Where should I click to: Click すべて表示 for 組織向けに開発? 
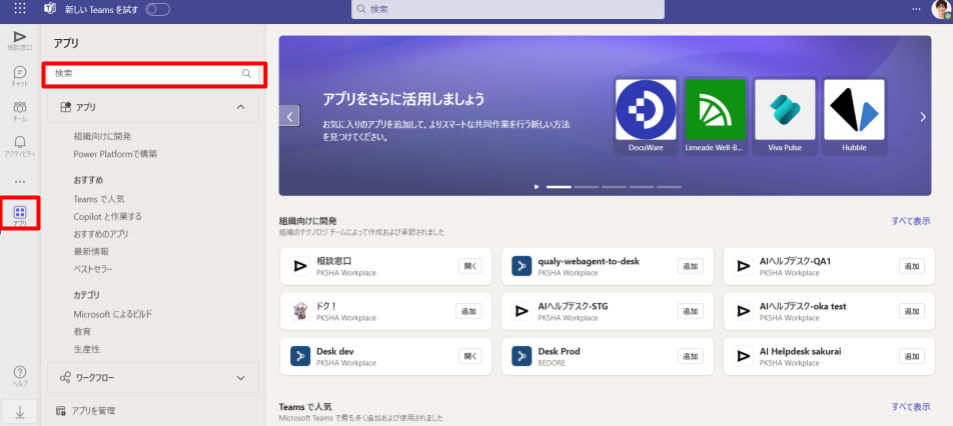click(910, 221)
